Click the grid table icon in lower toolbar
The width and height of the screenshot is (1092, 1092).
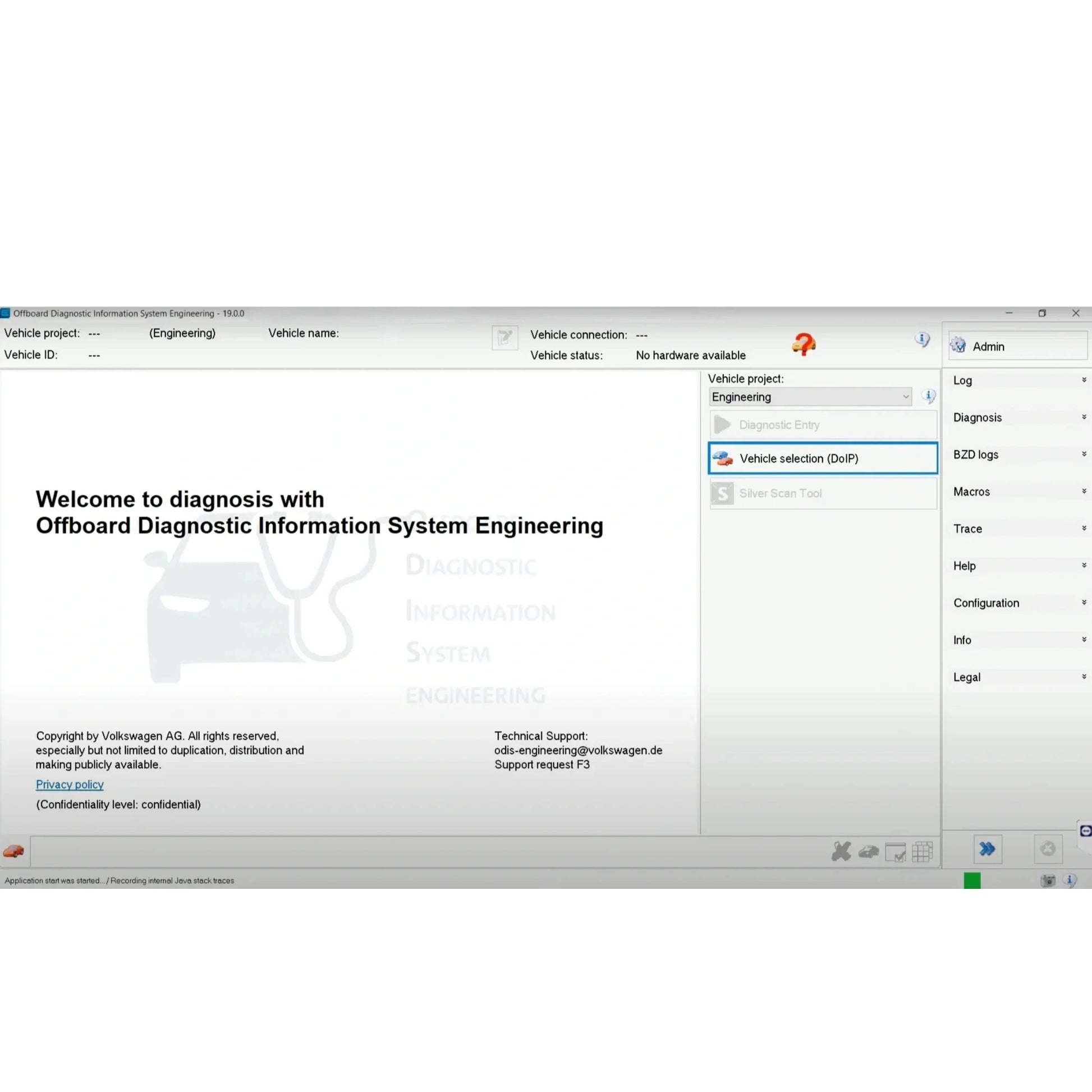(923, 852)
